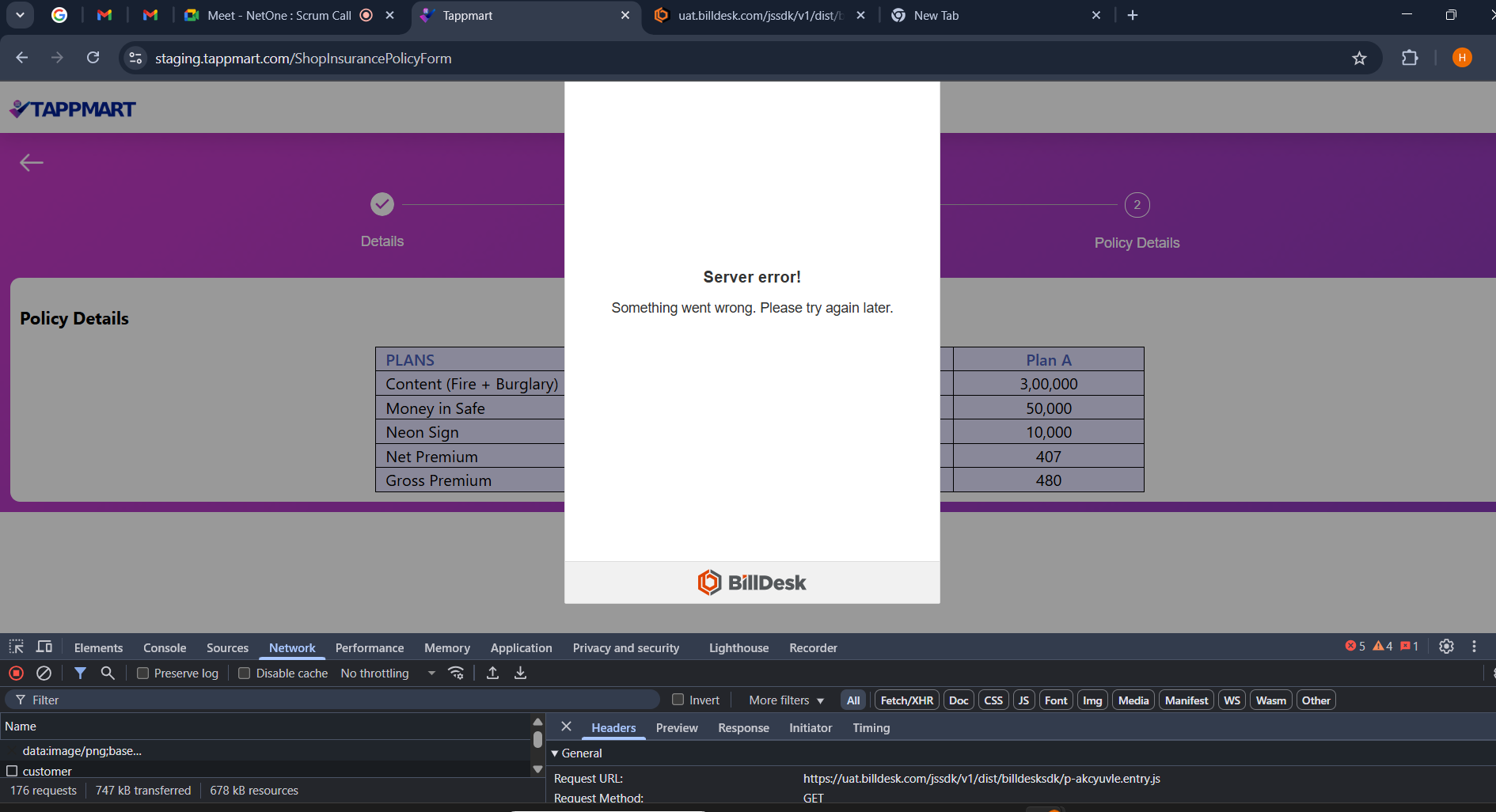Open DevTools settings gear
Viewport: 1496px width, 812px height.
coord(1446,647)
